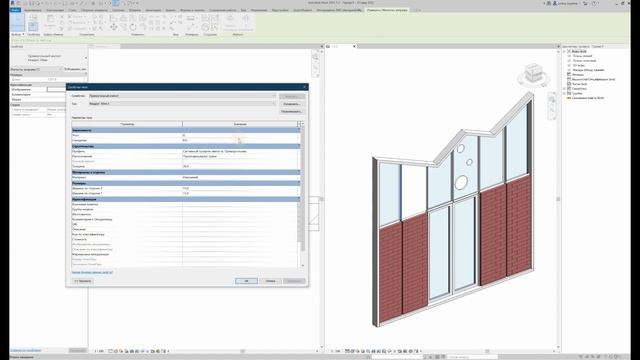Viewport: 640px width, 360px height.
Task: Click the scroll-down arrow of the parameters list
Action: 302,266
